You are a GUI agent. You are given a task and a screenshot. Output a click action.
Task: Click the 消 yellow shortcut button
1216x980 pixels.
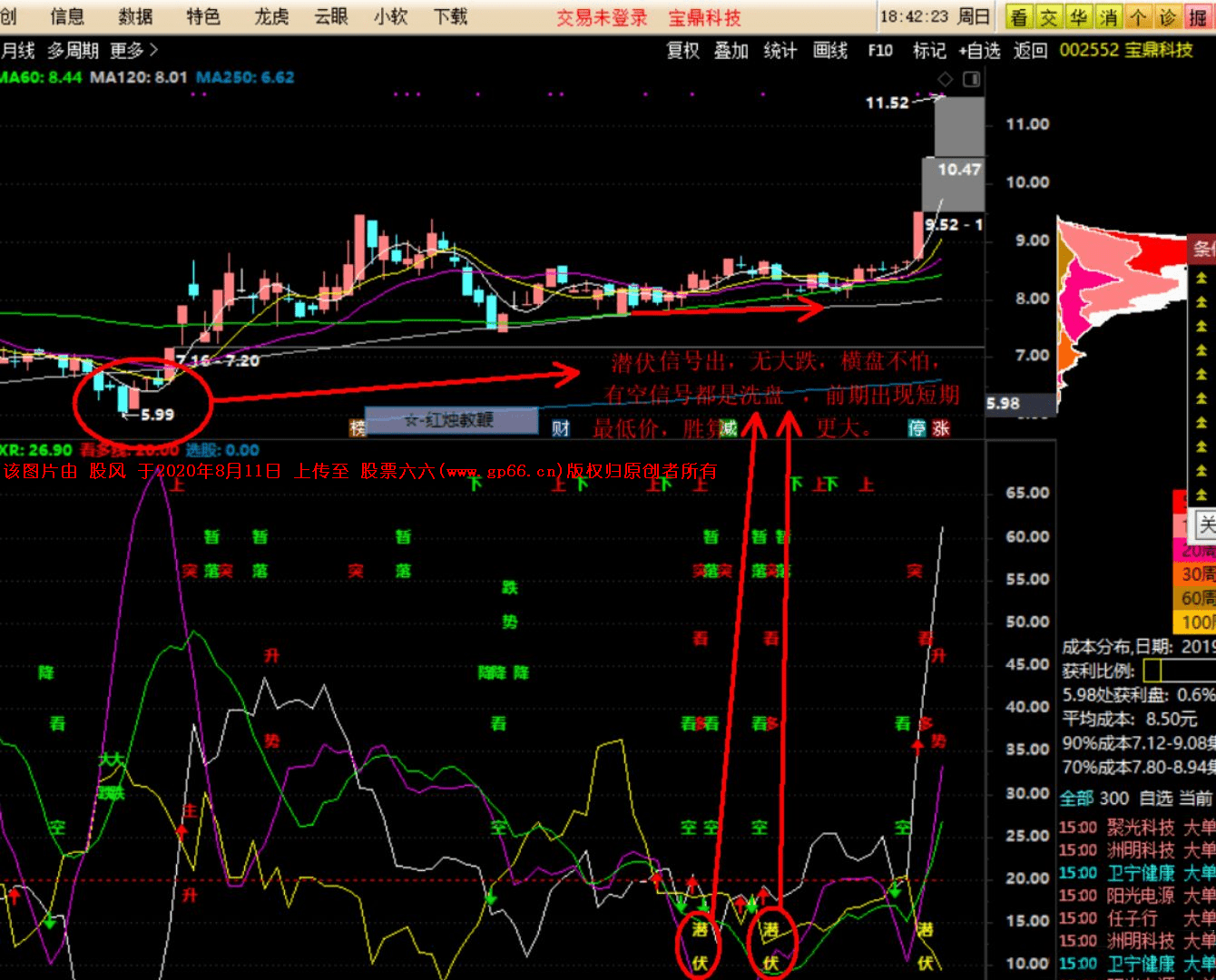[1109, 17]
